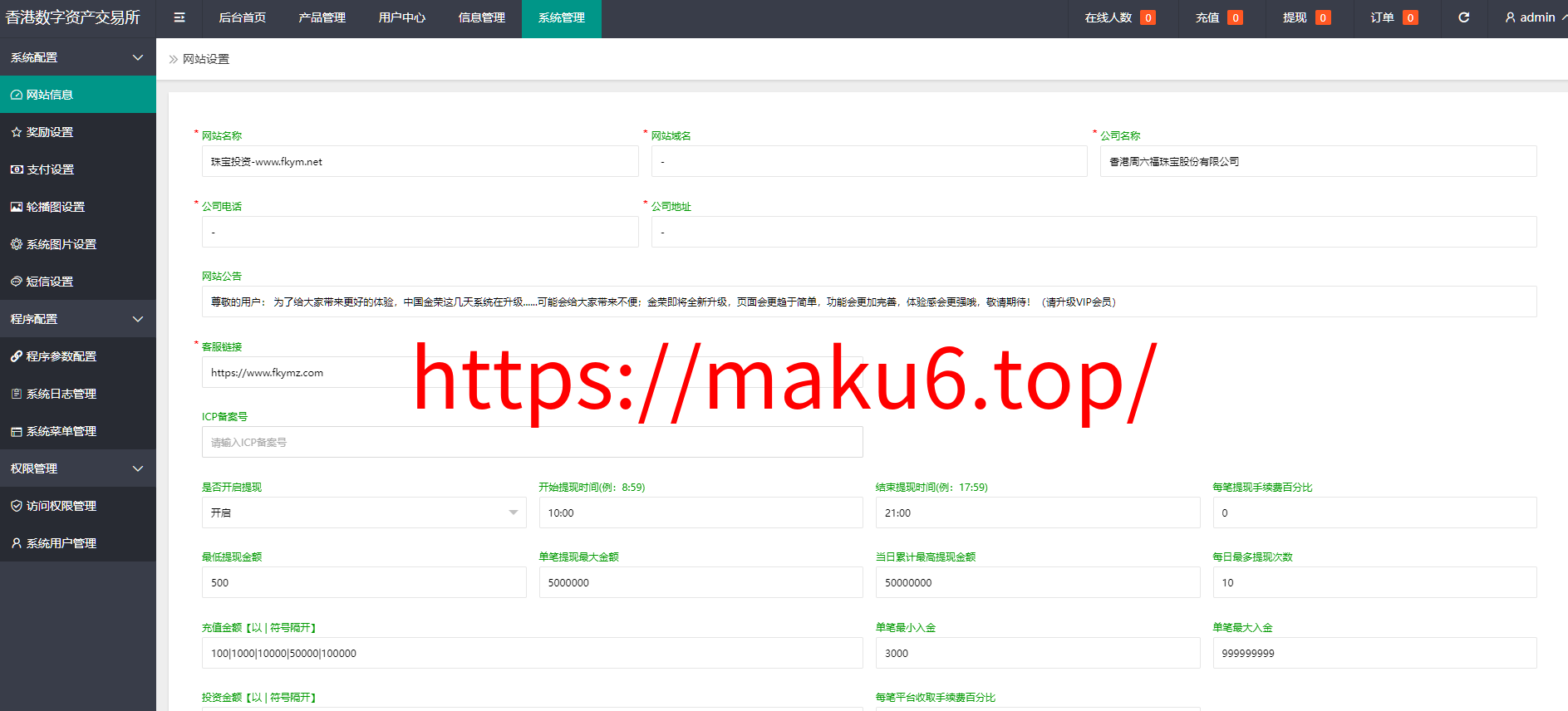Click the orange 提现 count badge
This screenshot has height=711, width=1568.
point(1323,17)
